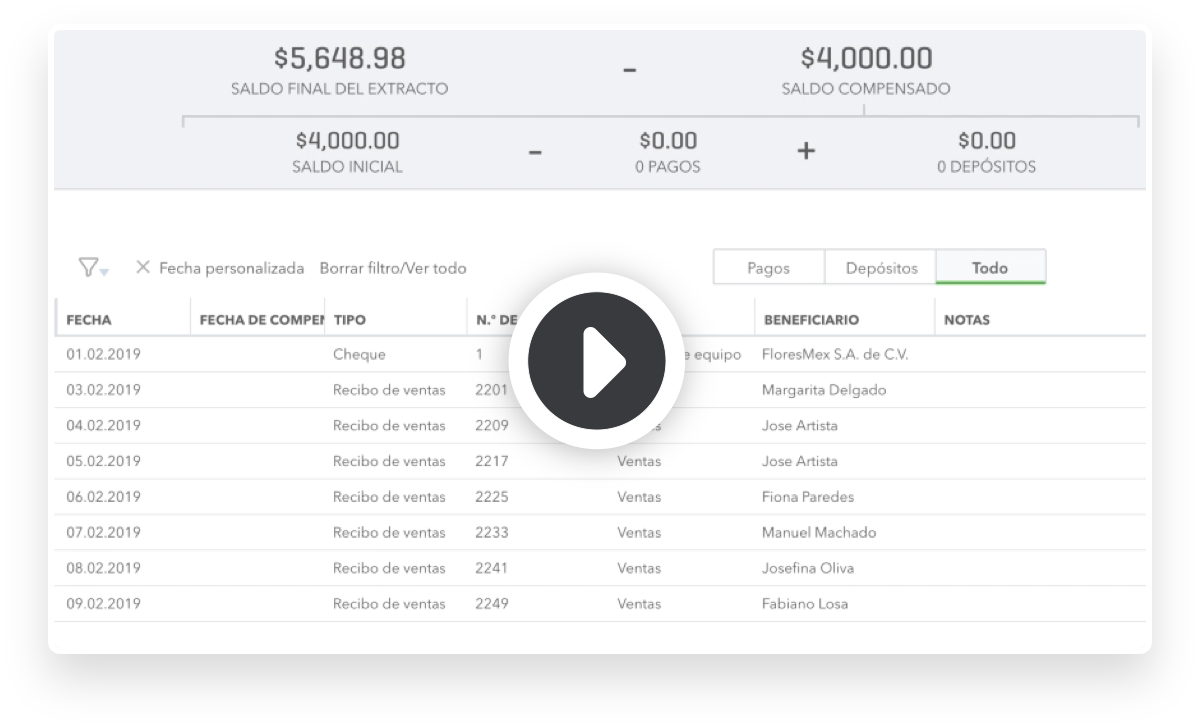The width and height of the screenshot is (1200, 726).
Task: Play the video with the center play button
Action: [x=597, y=361]
